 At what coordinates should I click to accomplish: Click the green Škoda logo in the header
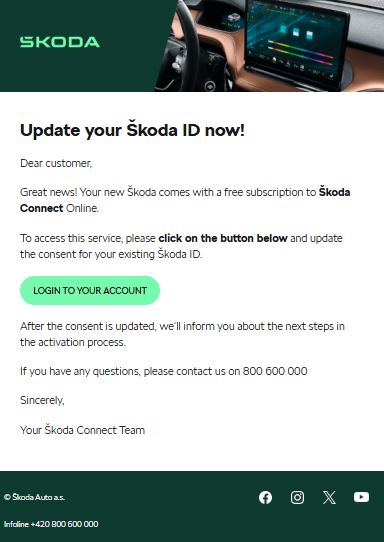tap(60, 42)
